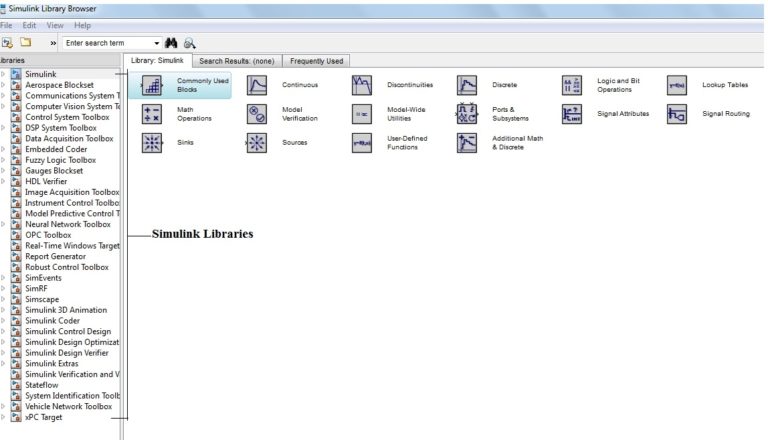Open the Signal Routing library icon
768x440 pixels.
(x=677, y=114)
